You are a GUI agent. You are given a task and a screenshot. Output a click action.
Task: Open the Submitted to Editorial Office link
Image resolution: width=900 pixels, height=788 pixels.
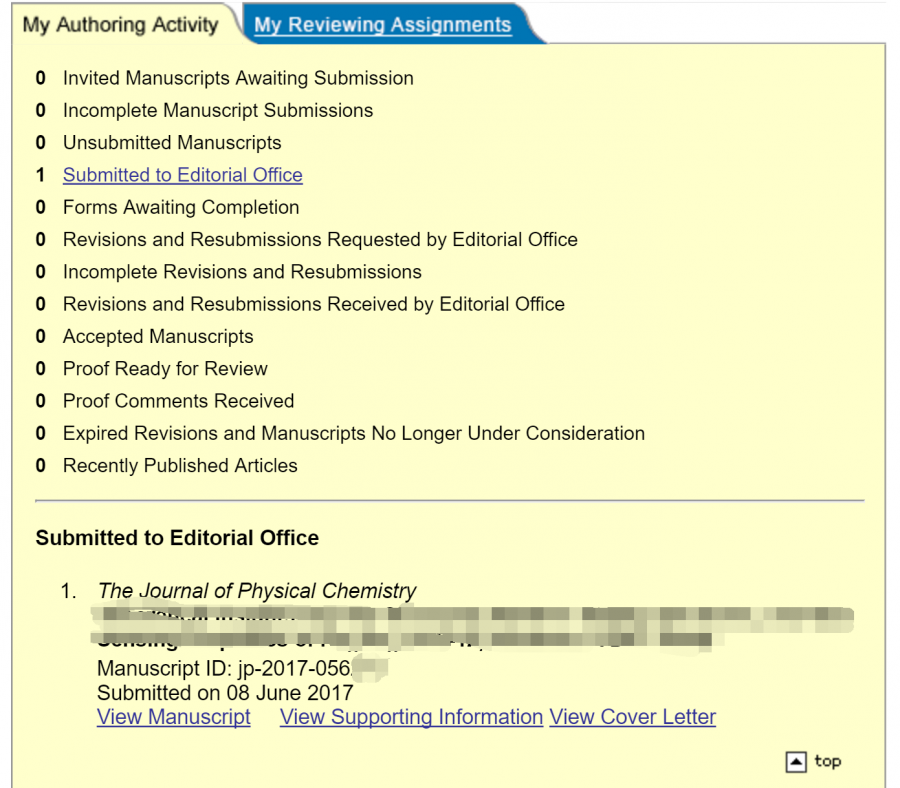182,175
